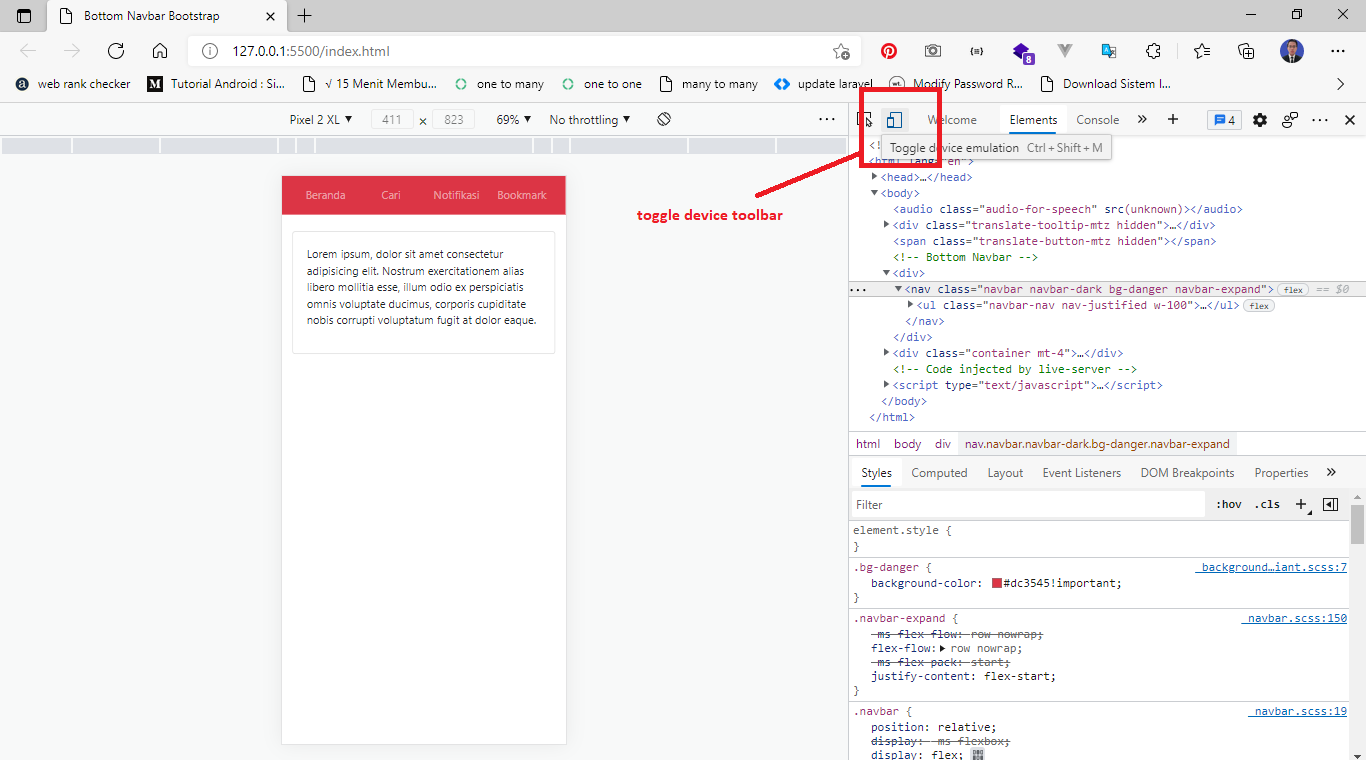1366x760 pixels.
Task: Switch to the Welcome tab
Action: pyautogui.click(x=952, y=120)
